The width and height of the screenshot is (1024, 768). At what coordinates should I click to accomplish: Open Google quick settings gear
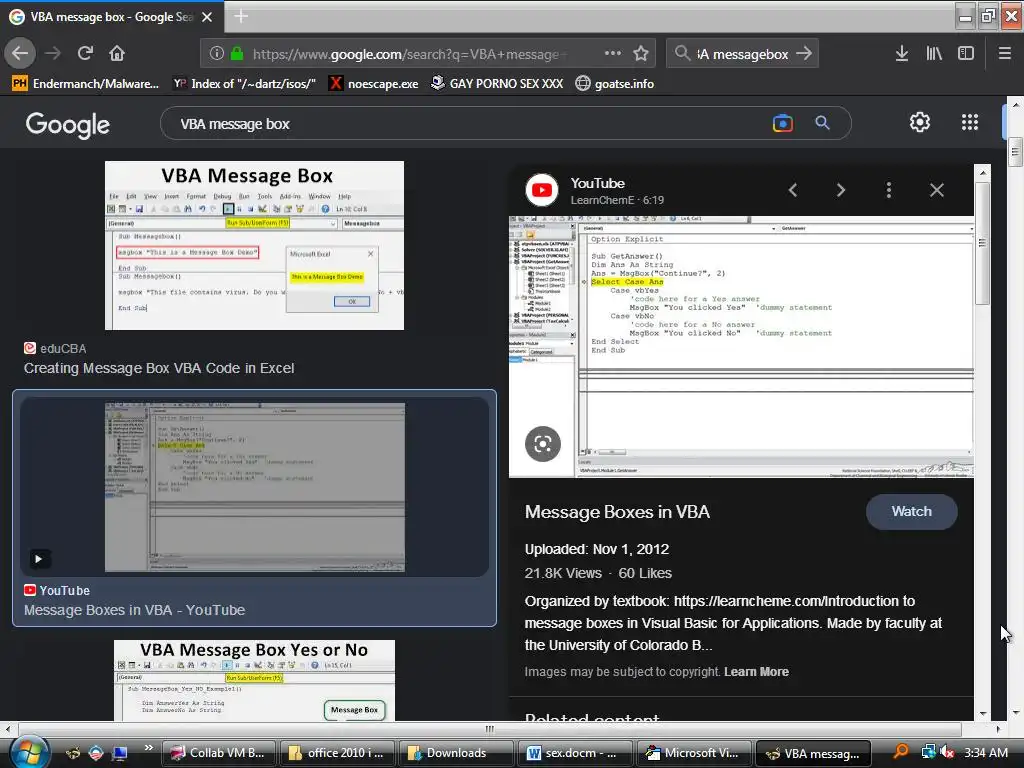coord(920,122)
